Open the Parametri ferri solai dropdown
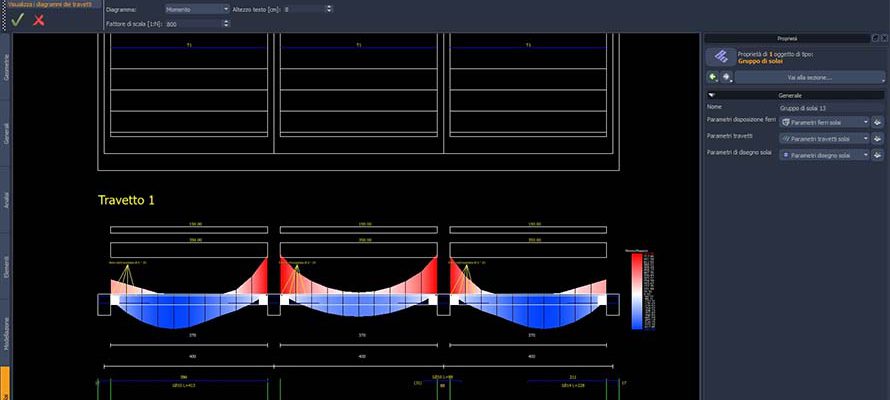The height and width of the screenshot is (400, 890). pyautogui.click(x=824, y=122)
